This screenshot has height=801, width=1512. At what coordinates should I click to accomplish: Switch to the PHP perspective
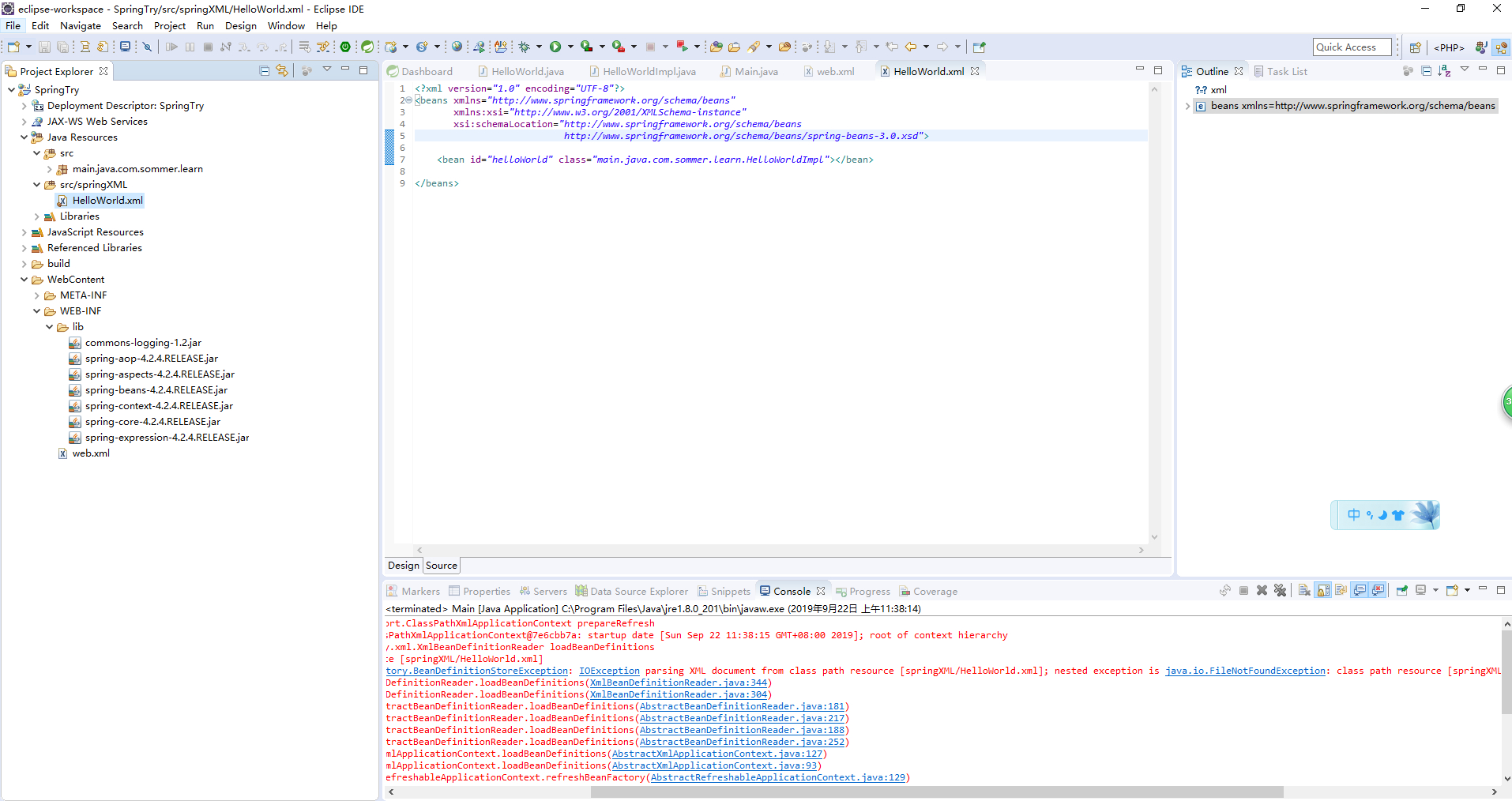1449,47
